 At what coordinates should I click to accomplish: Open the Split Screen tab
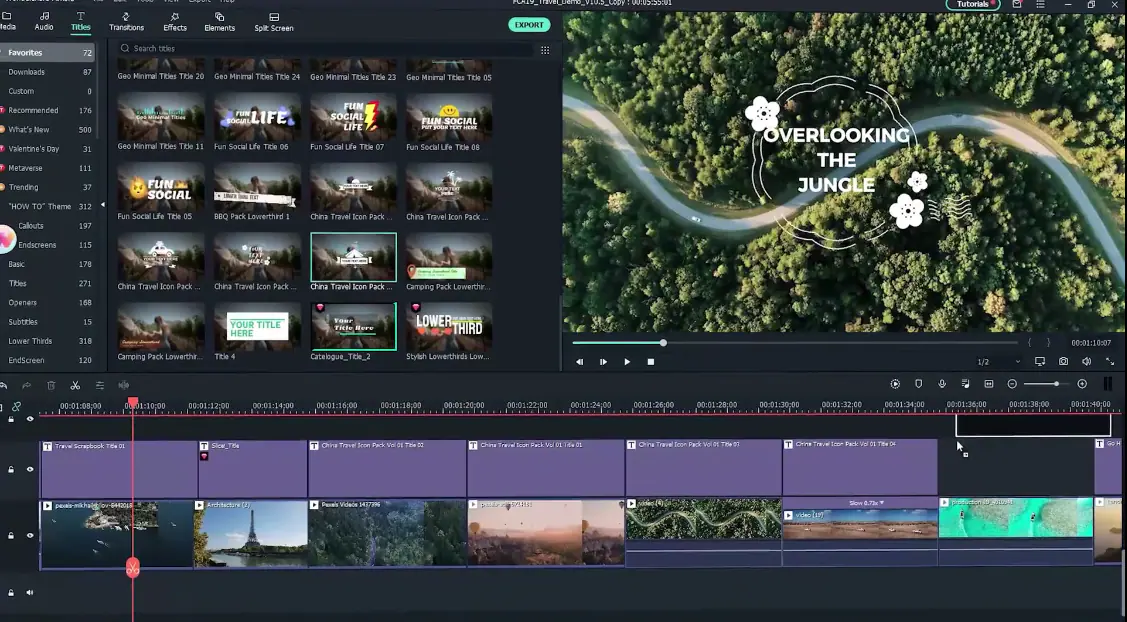(274, 22)
